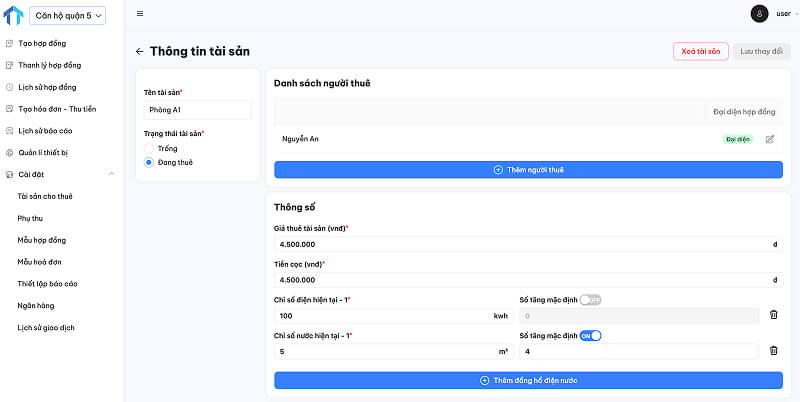Click the edit icon for Nguyễn An
Screen dimensions: 800x402
769,139
